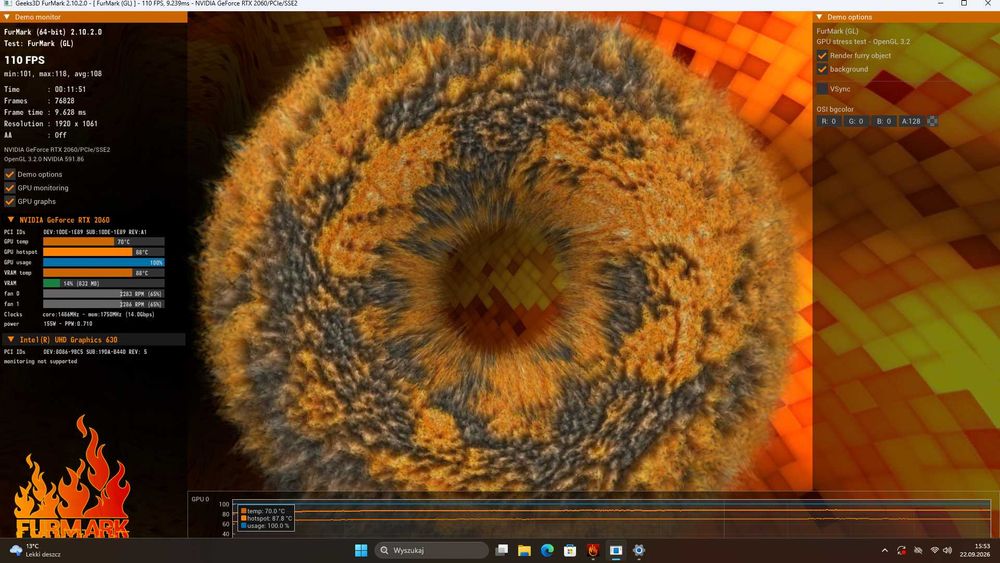Viewport: 1000px width, 563px height.
Task: Click the red sync status tray icon
Action: pyautogui.click(x=901, y=550)
